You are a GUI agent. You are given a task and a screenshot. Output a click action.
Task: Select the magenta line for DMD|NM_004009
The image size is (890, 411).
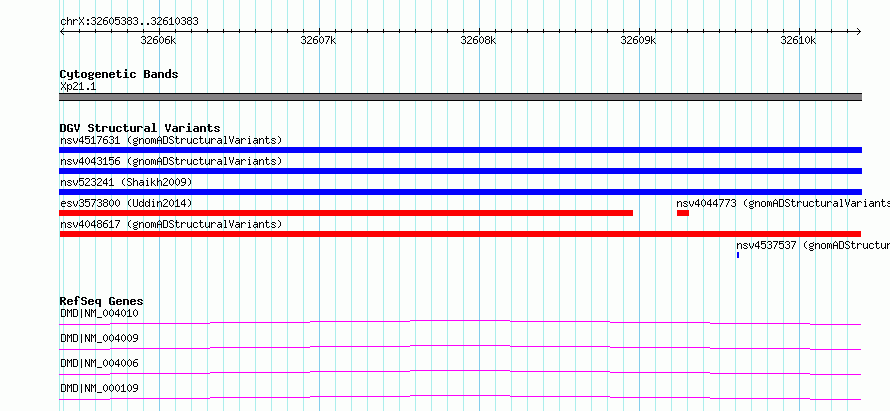(x=460, y=347)
